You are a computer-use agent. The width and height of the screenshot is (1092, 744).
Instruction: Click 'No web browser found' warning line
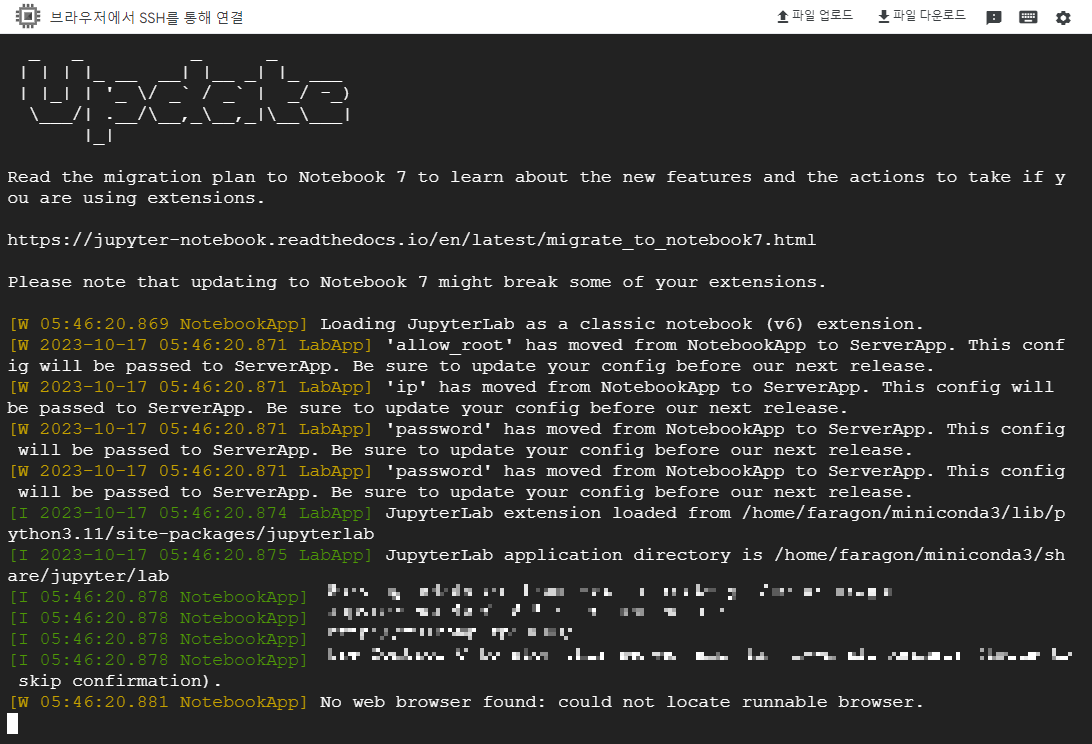pos(621,702)
